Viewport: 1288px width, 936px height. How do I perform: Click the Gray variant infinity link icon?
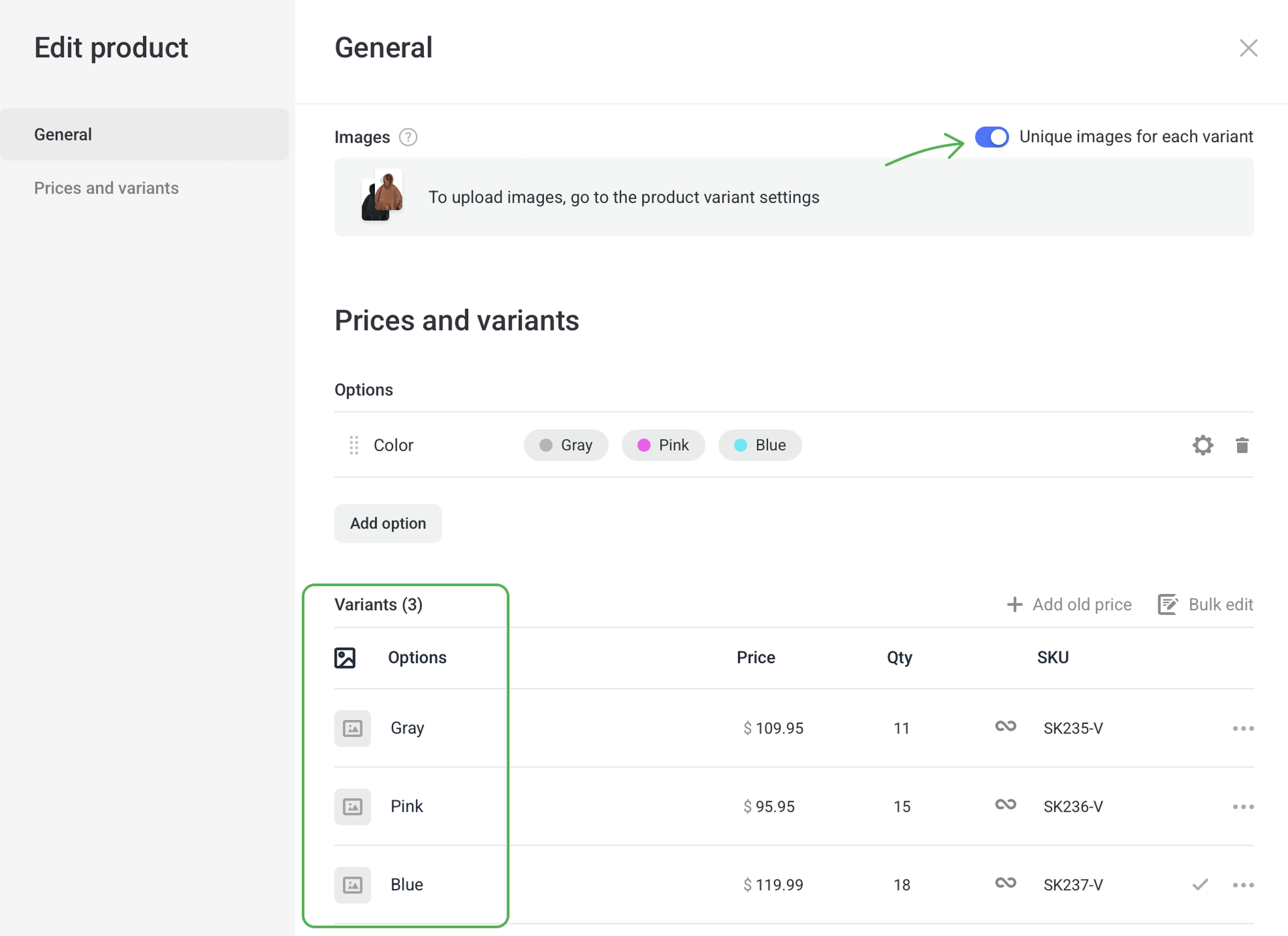(x=1006, y=727)
